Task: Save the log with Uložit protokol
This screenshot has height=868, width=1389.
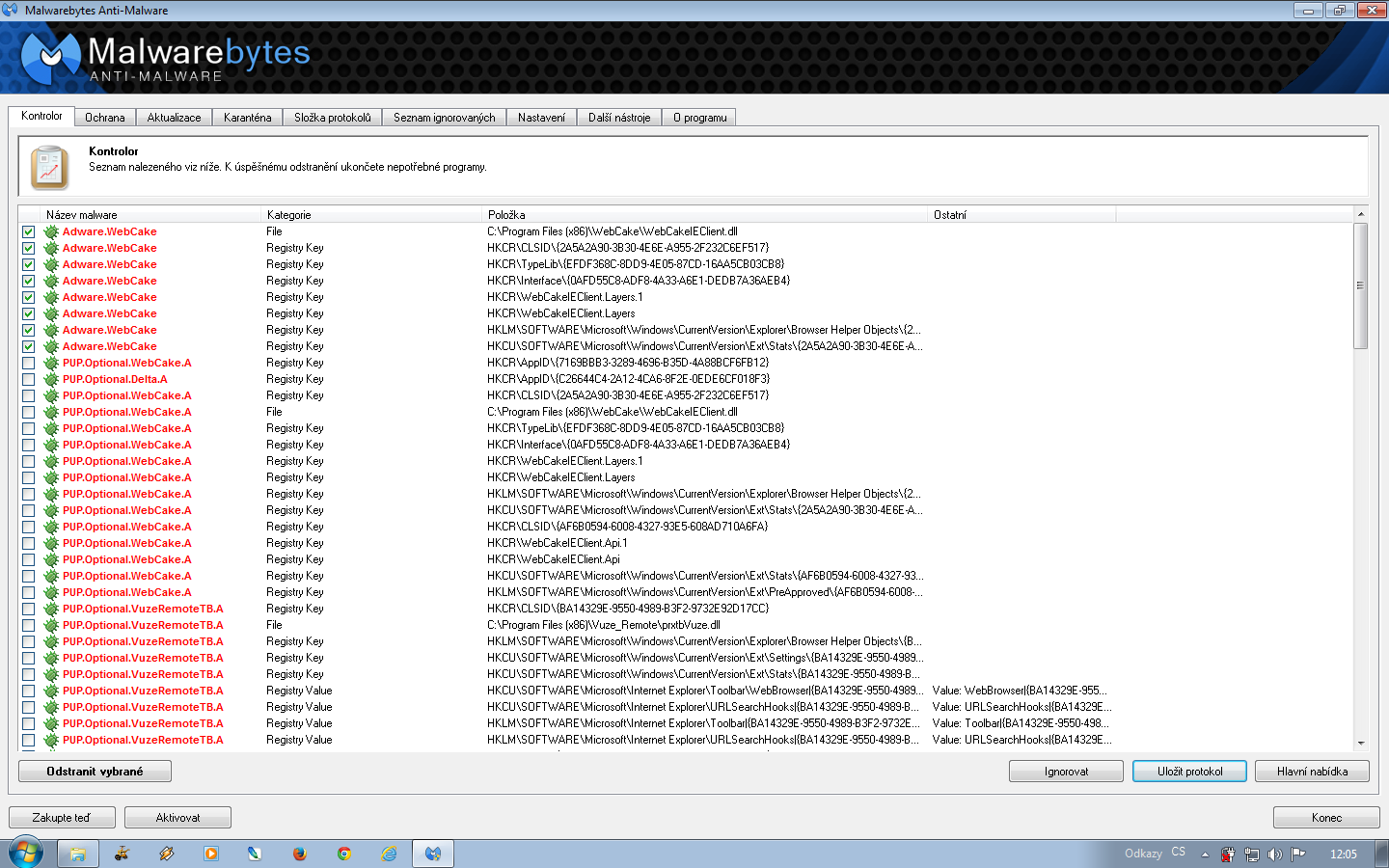Action: [x=1190, y=772]
